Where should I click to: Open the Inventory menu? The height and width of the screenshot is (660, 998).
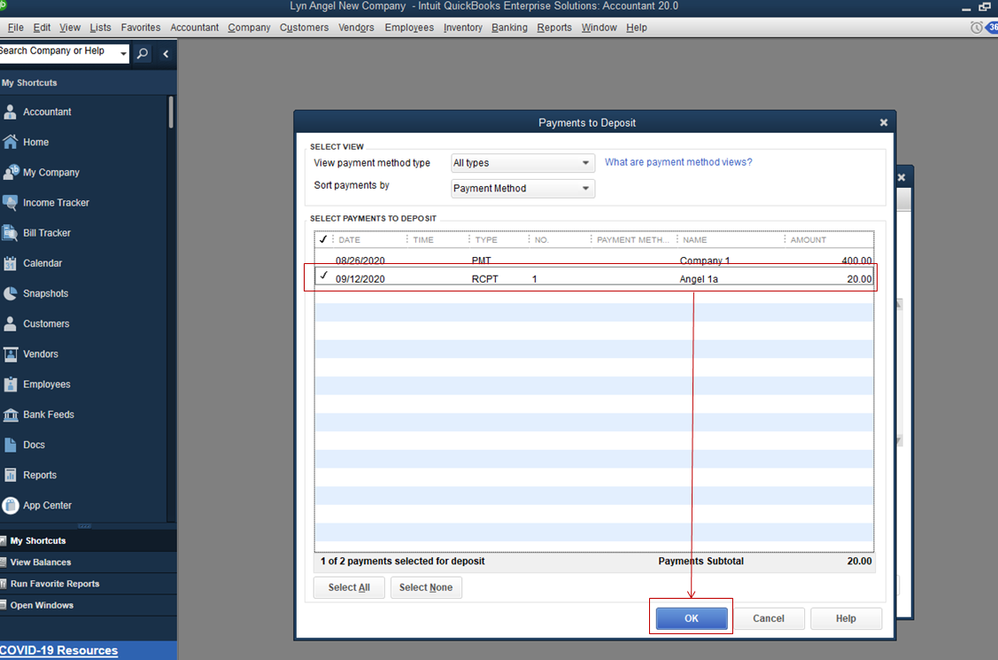tap(463, 27)
